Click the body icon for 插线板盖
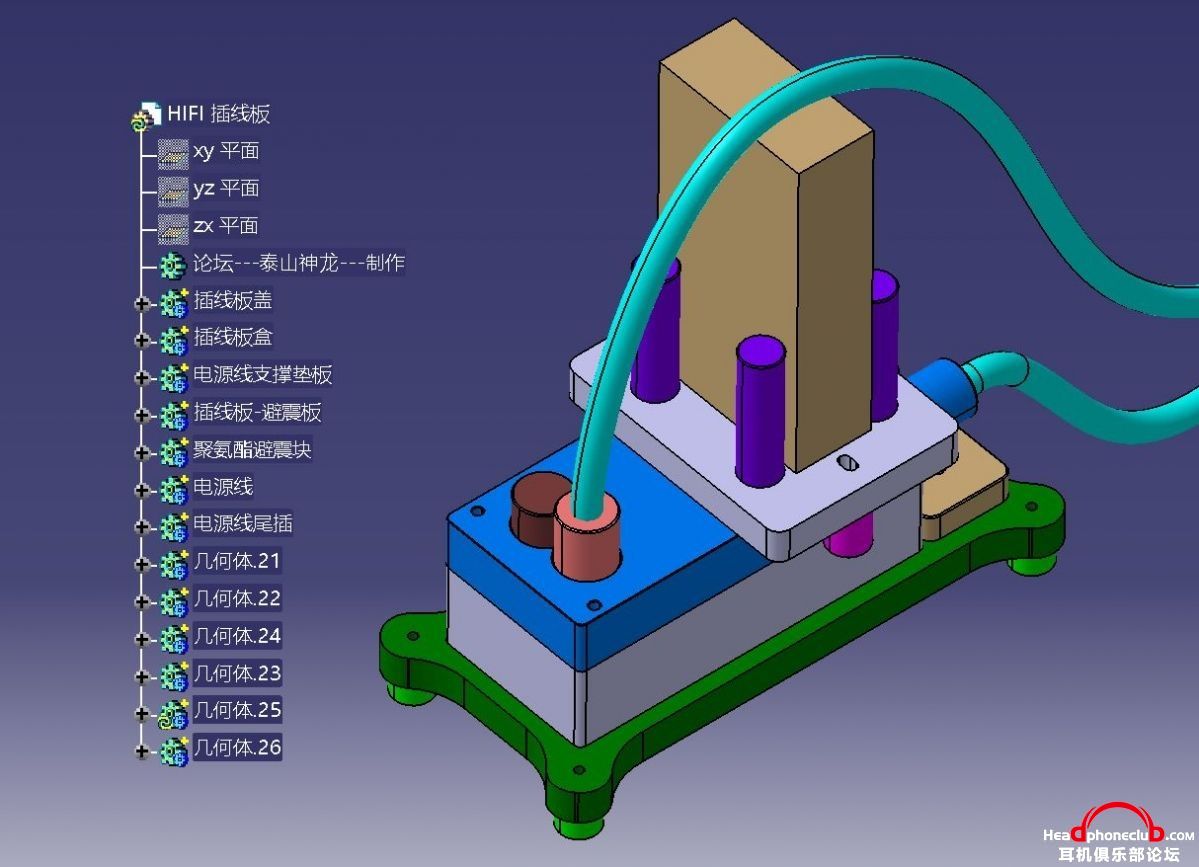The image size is (1199, 867). coord(174,303)
